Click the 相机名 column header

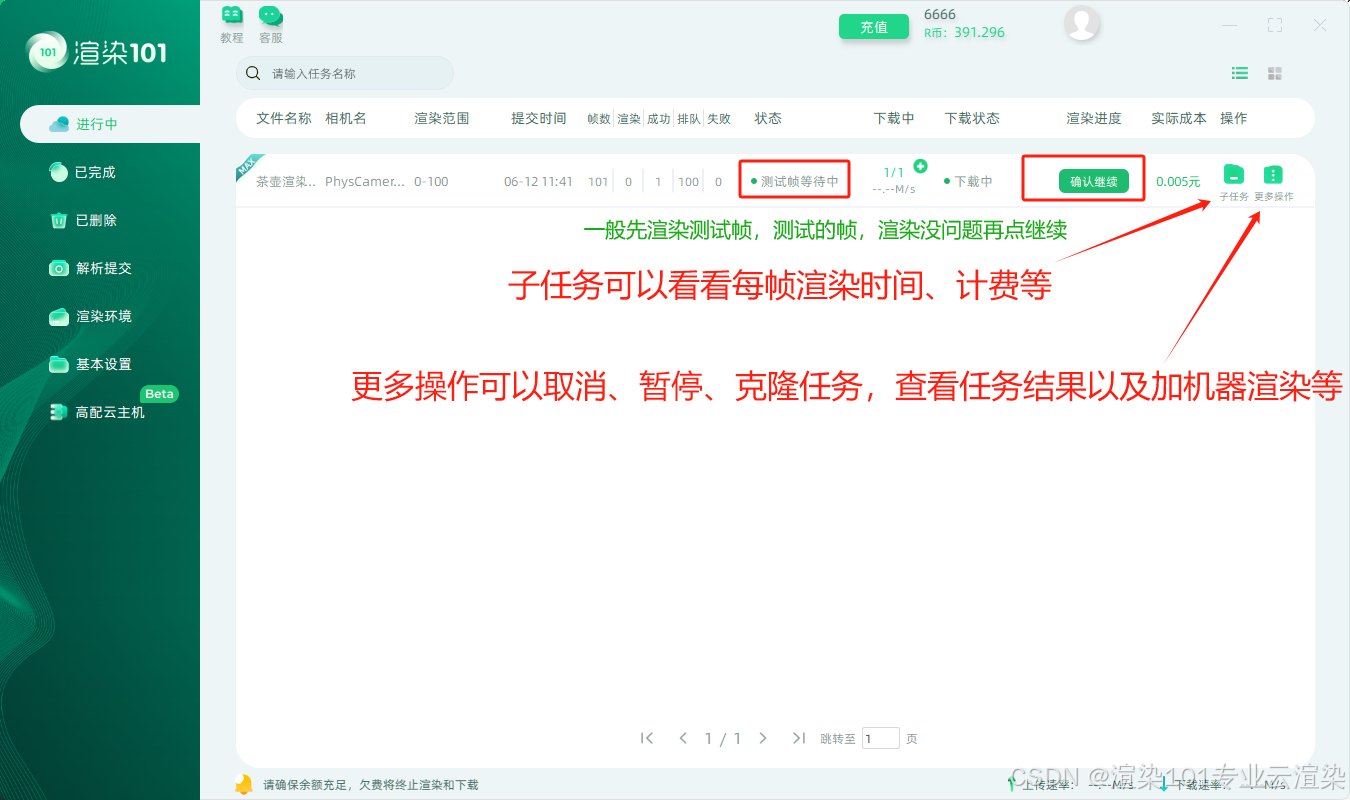click(346, 118)
